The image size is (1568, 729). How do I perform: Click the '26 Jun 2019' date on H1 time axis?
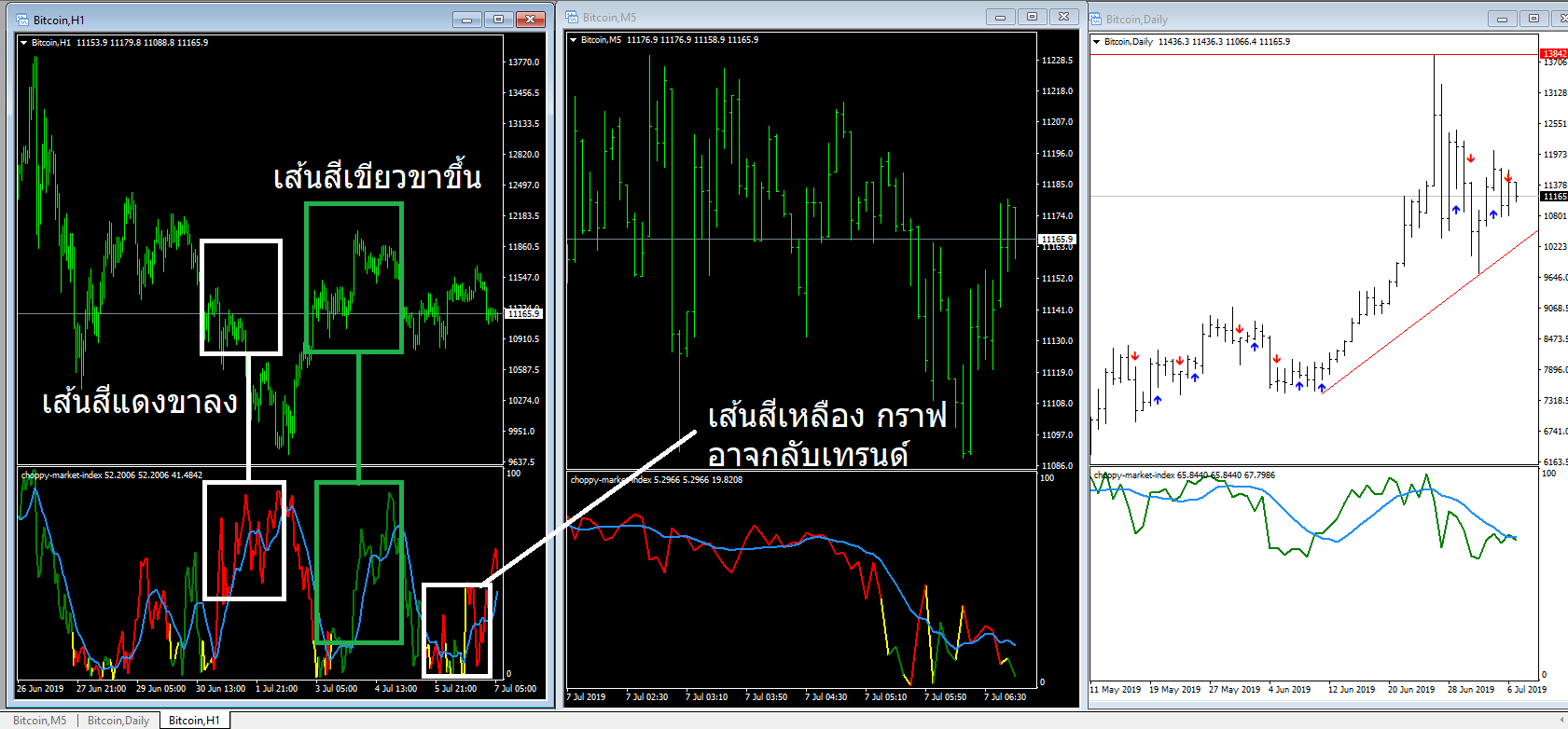pos(40,689)
